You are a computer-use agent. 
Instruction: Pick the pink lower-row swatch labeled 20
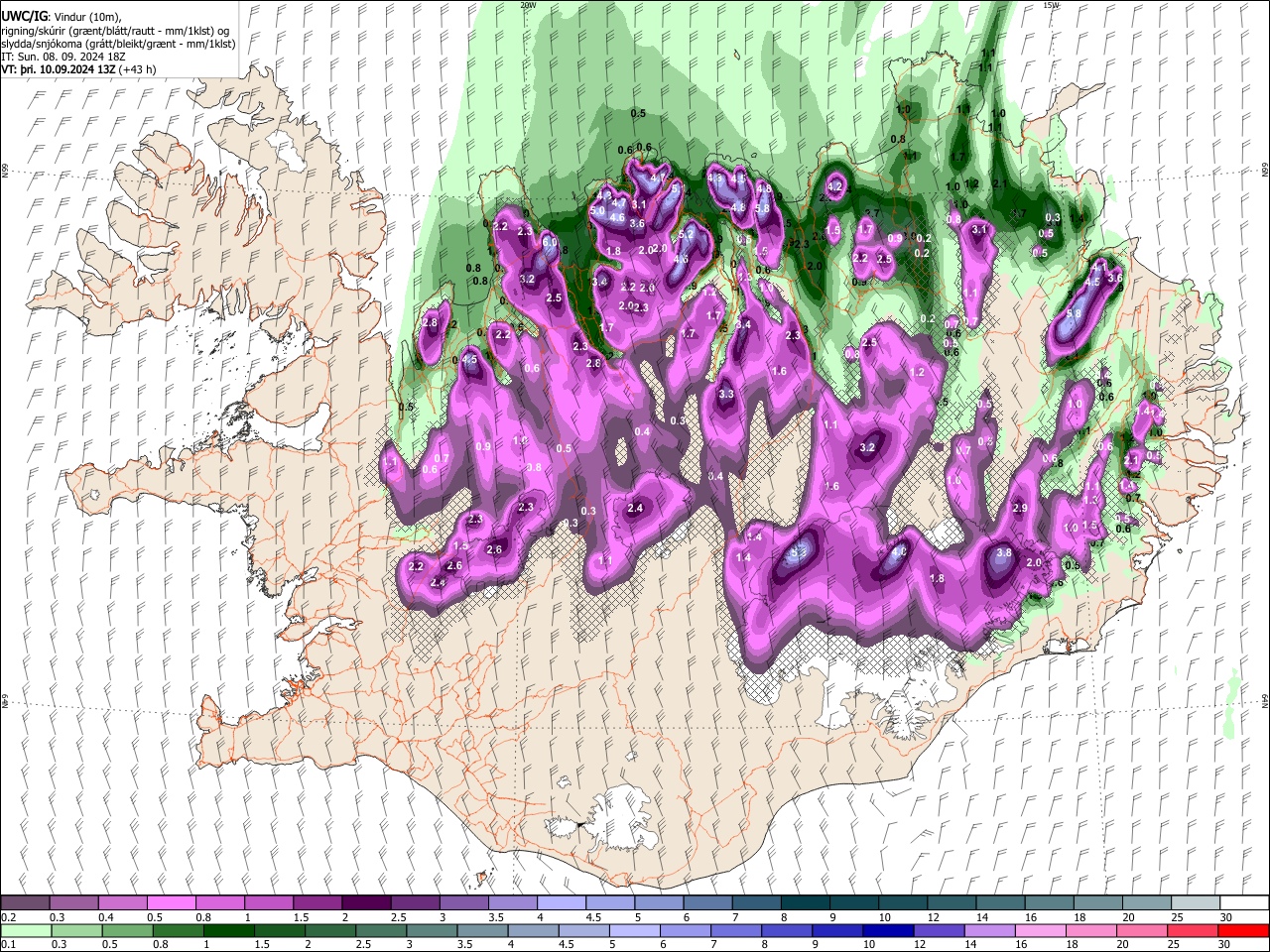(x=1140, y=930)
